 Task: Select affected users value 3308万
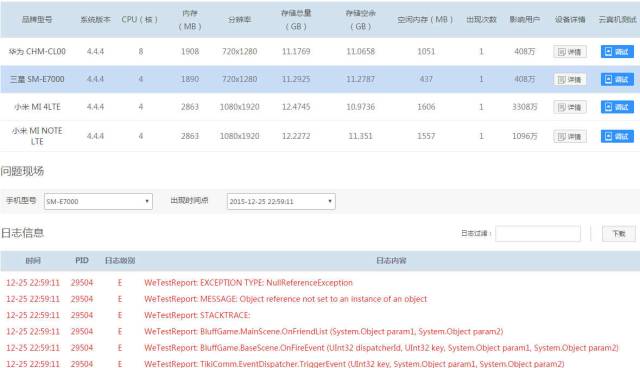[x=524, y=107]
